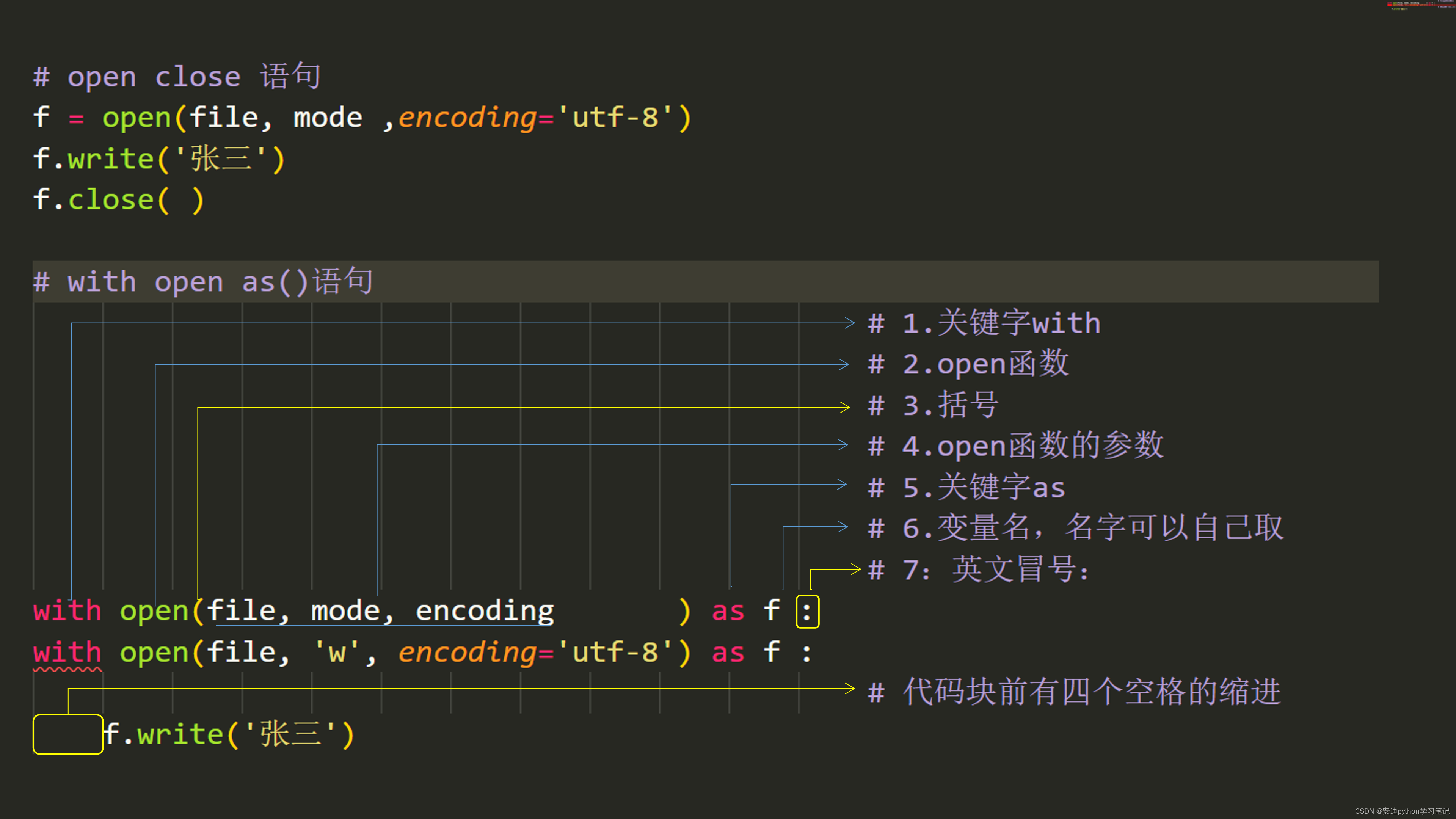
Task: Click the unindented f.write('张三') line
Action: [x=159, y=159]
